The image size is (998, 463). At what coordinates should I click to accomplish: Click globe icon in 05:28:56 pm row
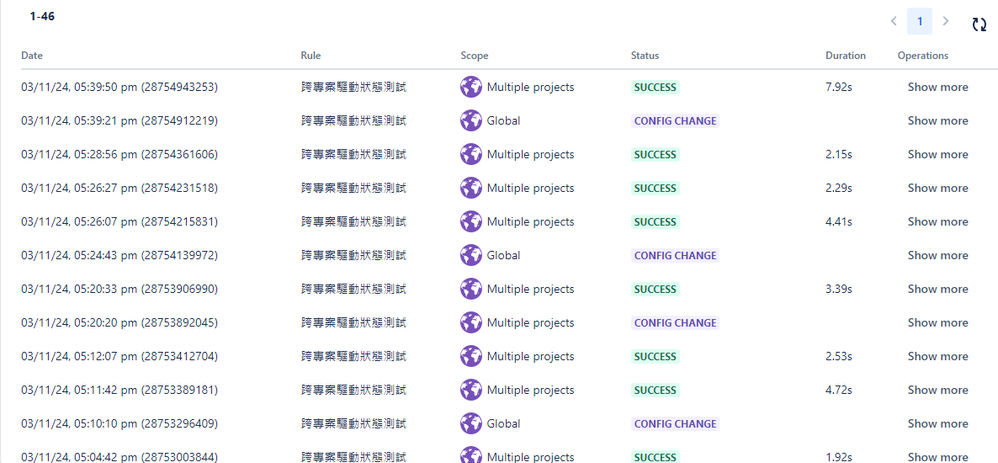pos(471,154)
